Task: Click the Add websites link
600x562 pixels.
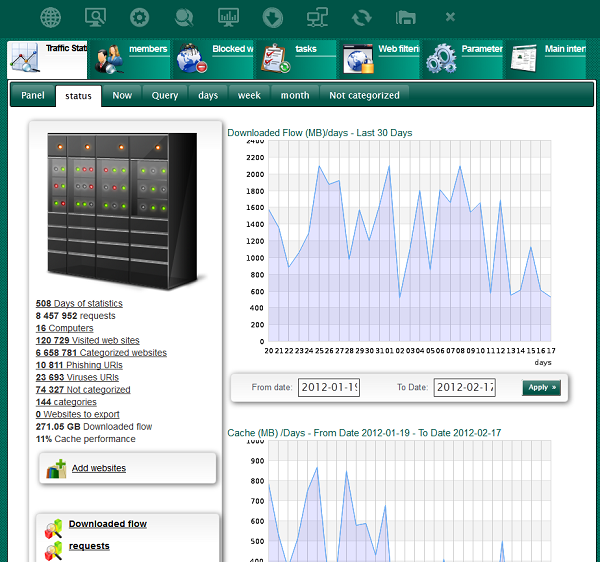Action: [x=99, y=468]
